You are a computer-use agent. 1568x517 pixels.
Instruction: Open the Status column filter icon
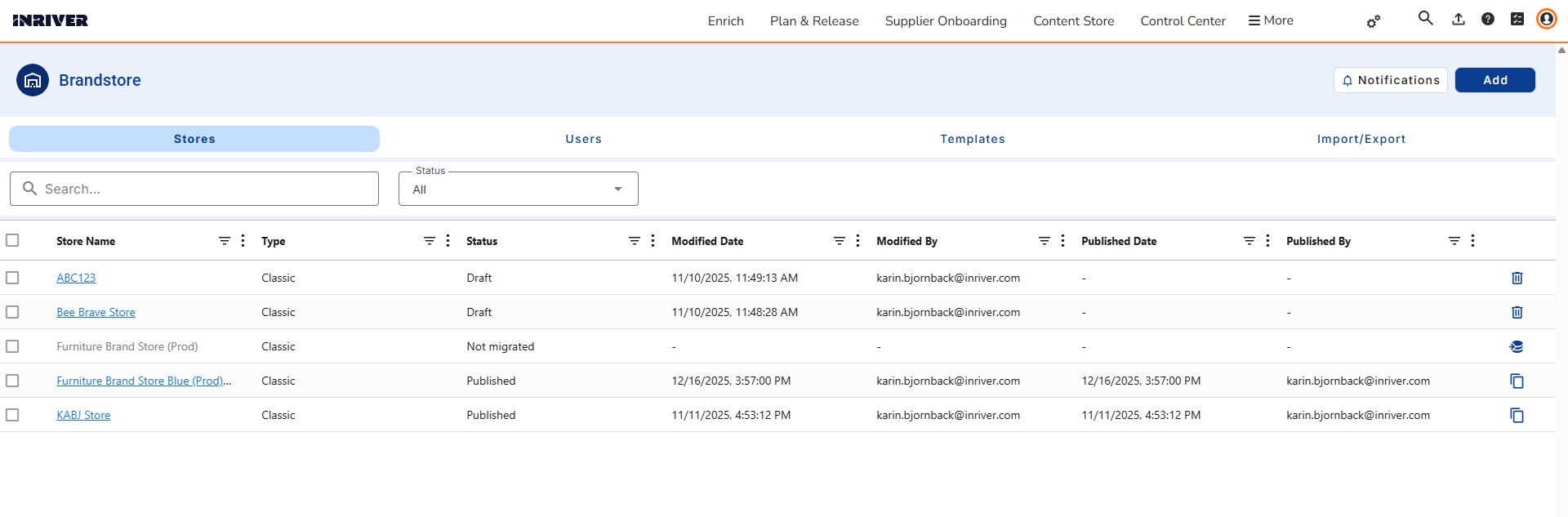pyautogui.click(x=635, y=241)
